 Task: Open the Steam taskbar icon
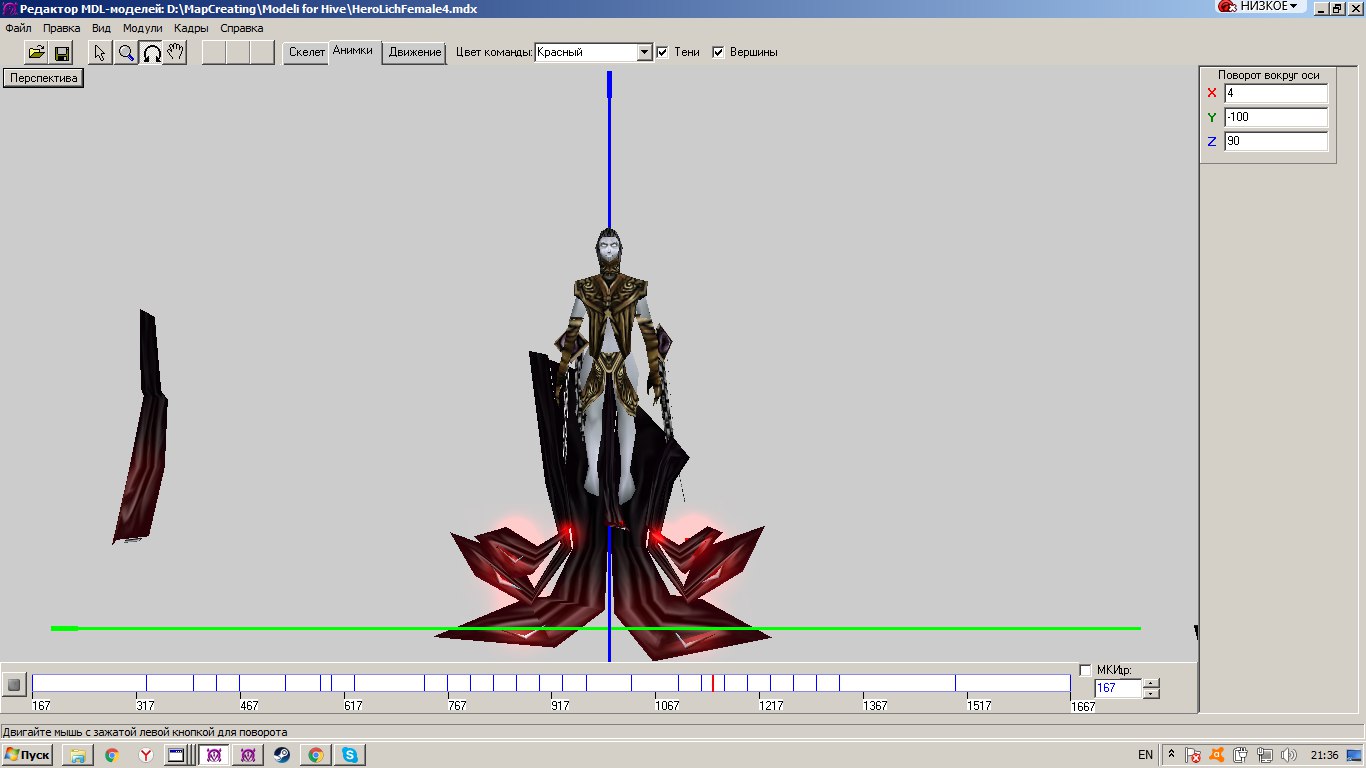(282, 755)
